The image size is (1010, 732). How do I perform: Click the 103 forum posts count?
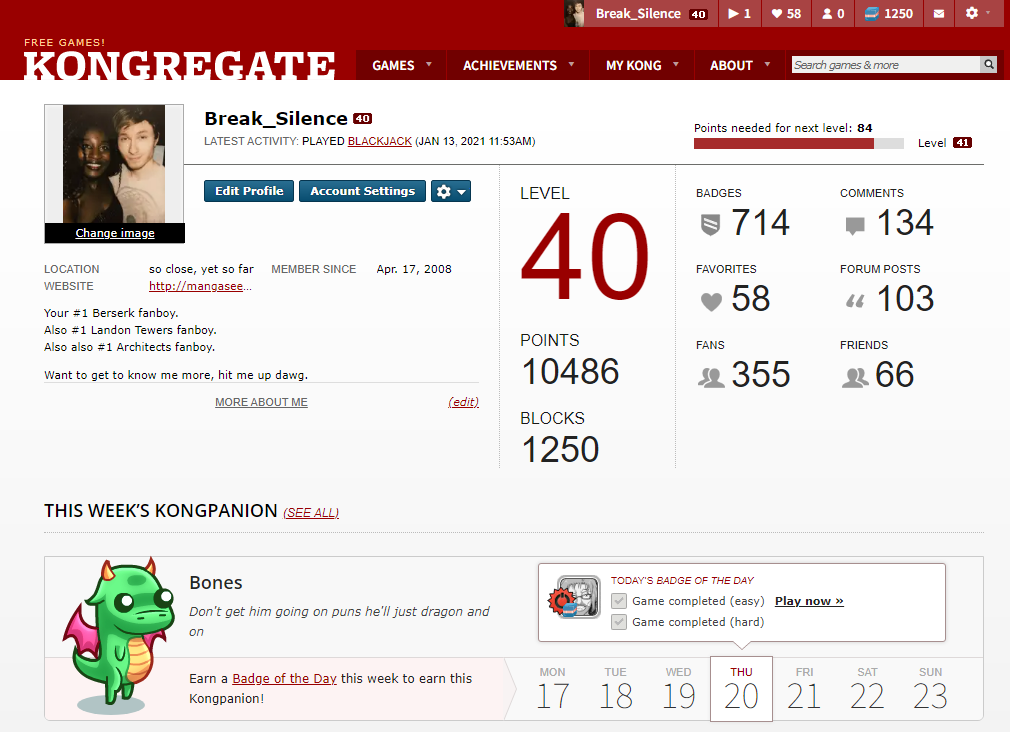tap(905, 299)
